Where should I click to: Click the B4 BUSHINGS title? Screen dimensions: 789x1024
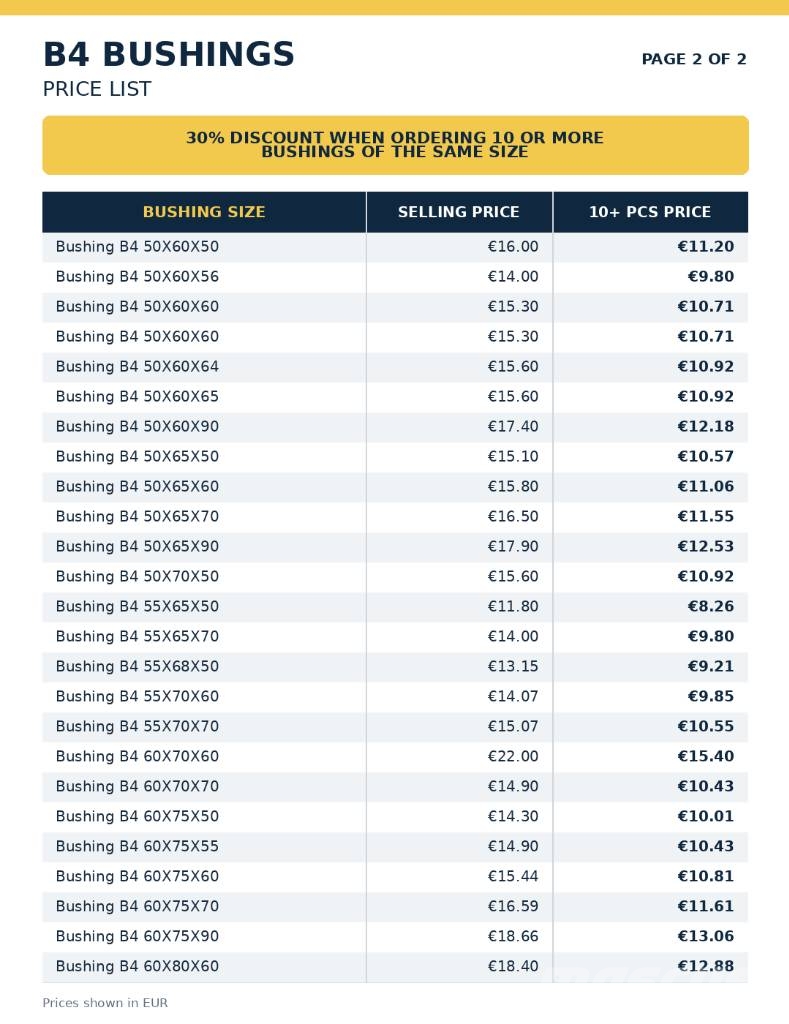point(169,54)
